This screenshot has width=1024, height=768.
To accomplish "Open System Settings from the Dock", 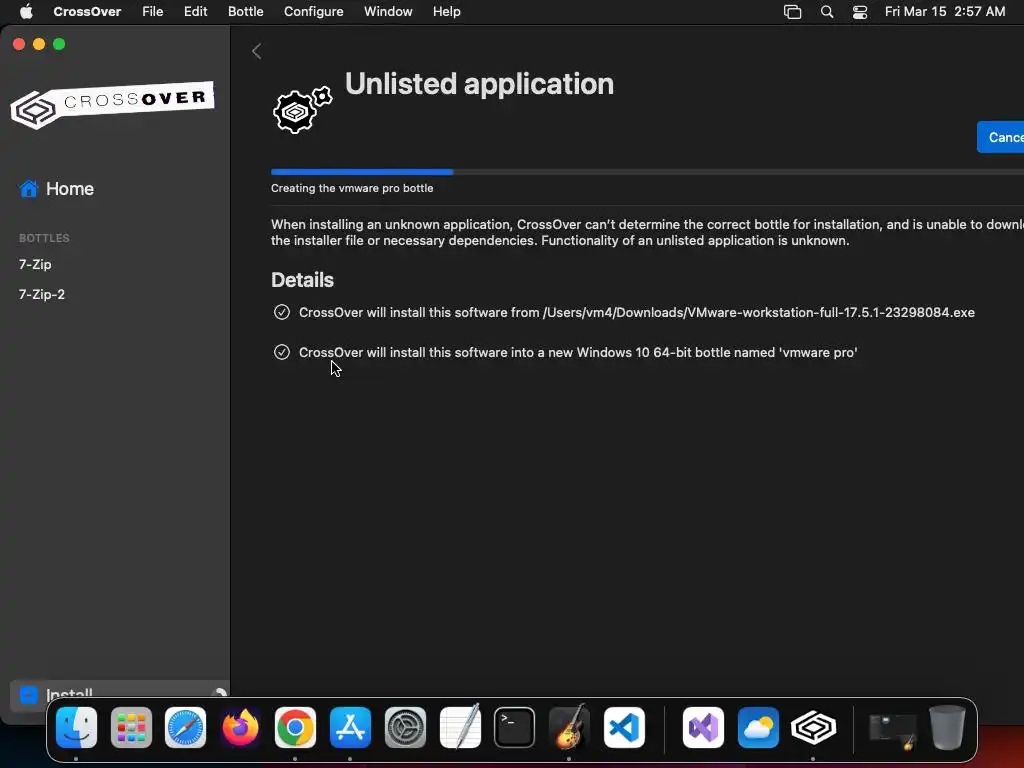I will [x=405, y=727].
